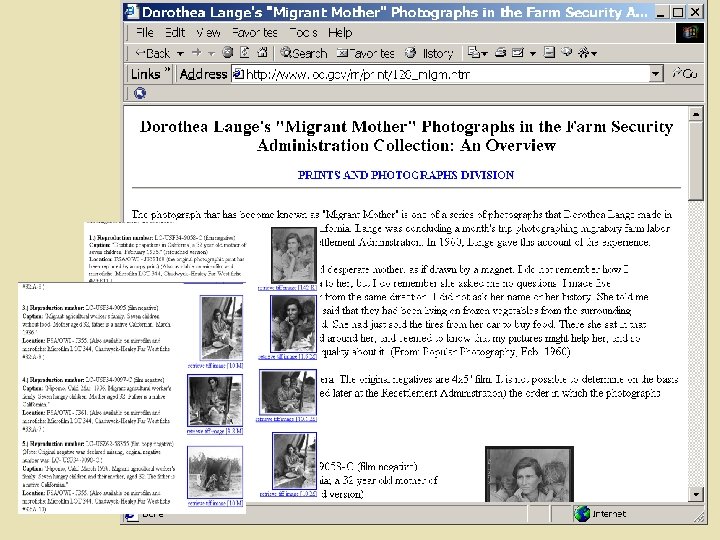Open the fourth thumbnail in the middle overlay column

click(x=294, y=461)
